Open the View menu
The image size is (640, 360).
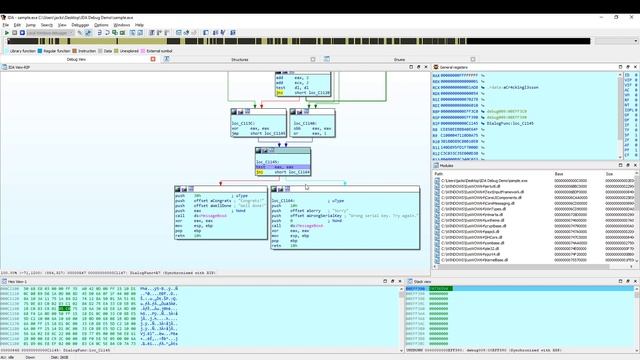click(62, 25)
